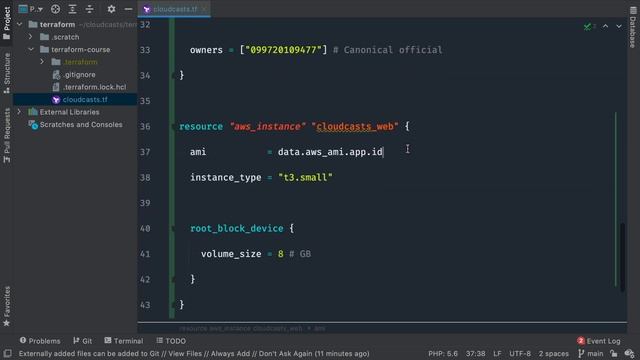Click line number 37 in gutter
The height and width of the screenshot is (360, 640).
pyautogui.click(x=145, y=152)
